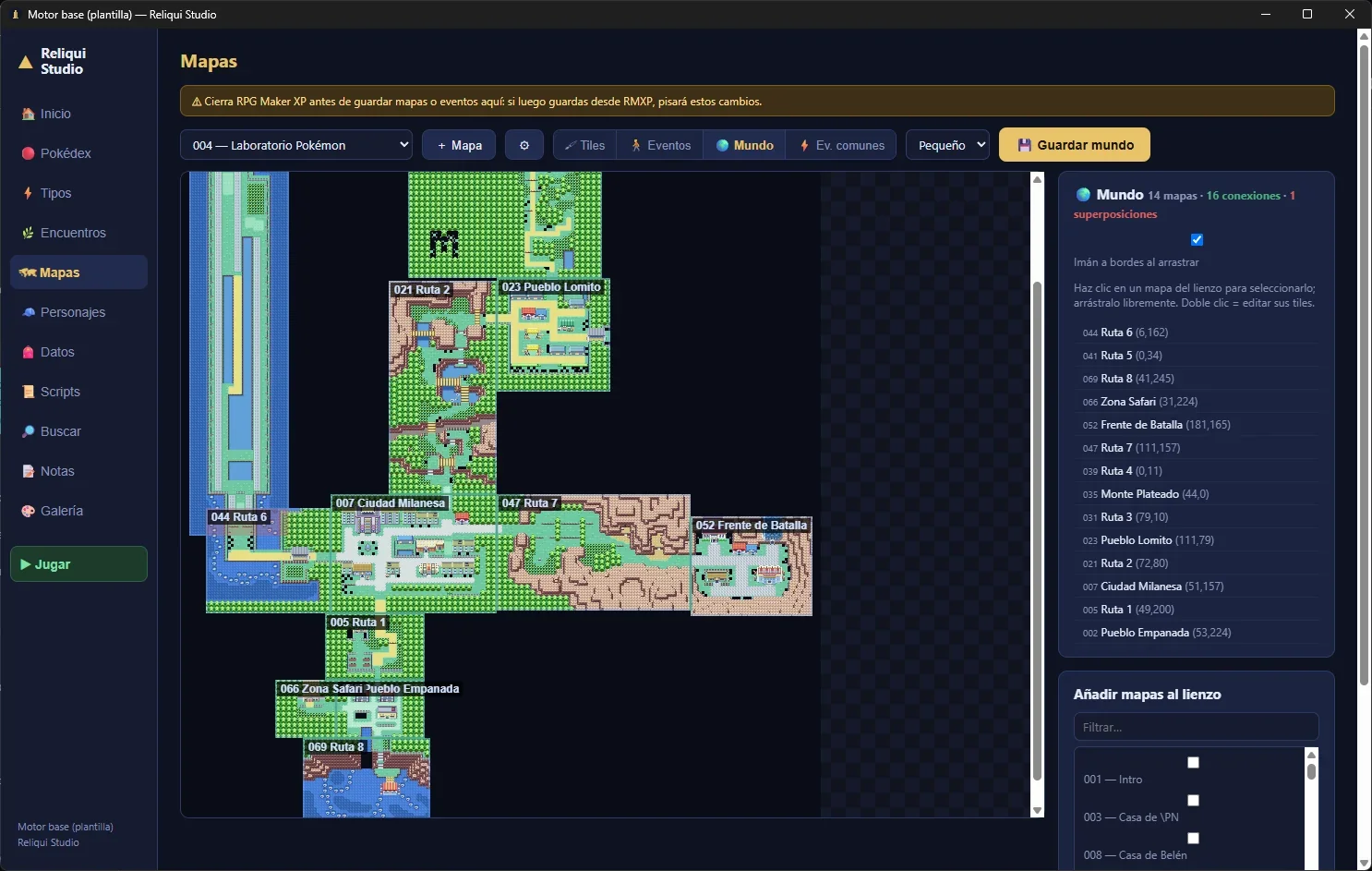Open the Scripts sidebar section
1372x871 pixels.
78,392
